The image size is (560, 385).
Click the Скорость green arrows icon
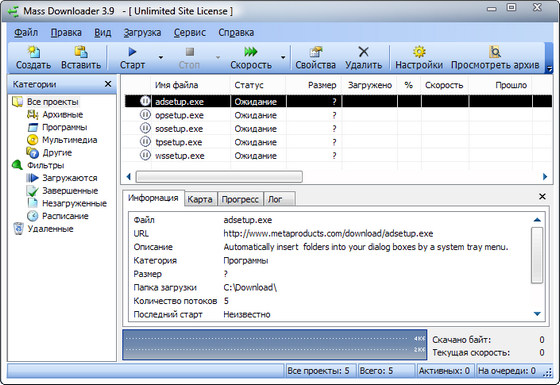[251, 52]
